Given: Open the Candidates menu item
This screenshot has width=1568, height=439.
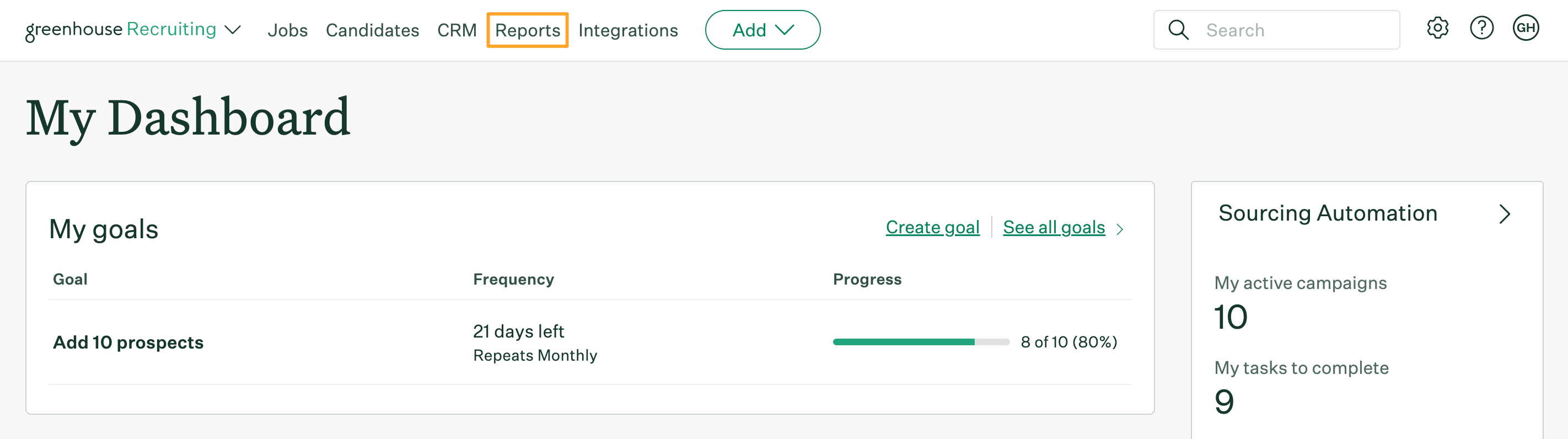Looking at the screenshot, I should 372,30.
